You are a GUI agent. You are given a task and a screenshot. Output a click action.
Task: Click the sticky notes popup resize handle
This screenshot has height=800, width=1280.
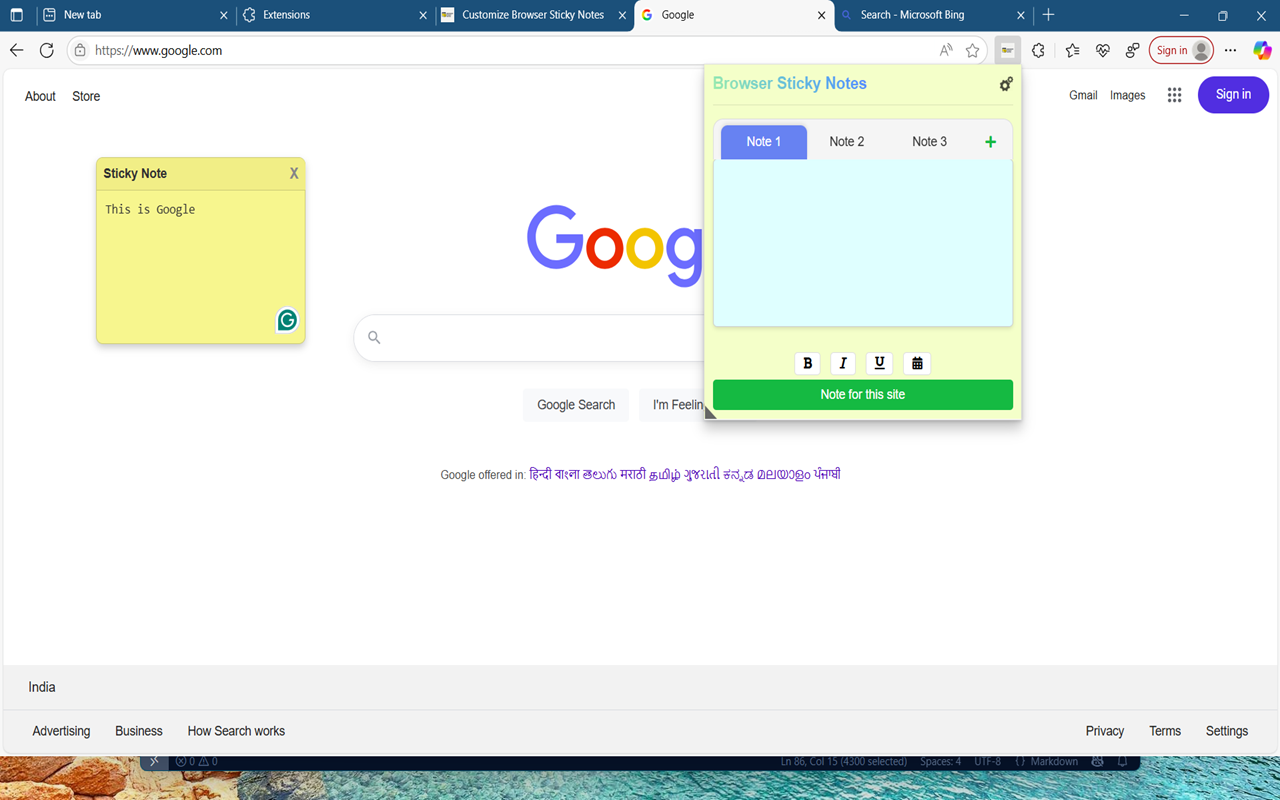710,412
